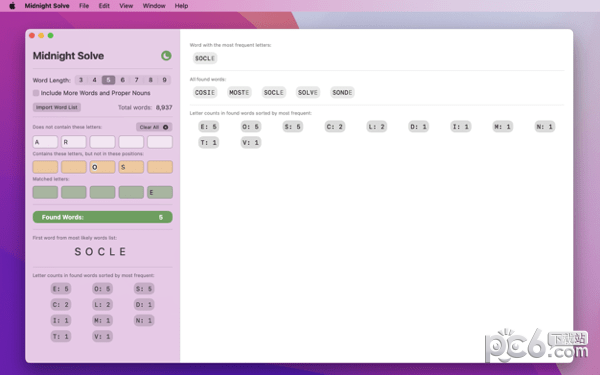
Task: Click orange field containing O
Action: click(x=103, y=167)
